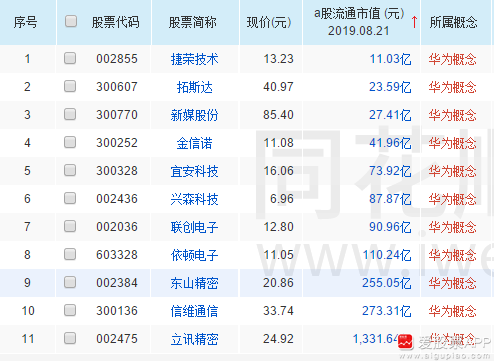
Task: Select stock code 300607
Action: pyautogui.click(x=117, y=87)
